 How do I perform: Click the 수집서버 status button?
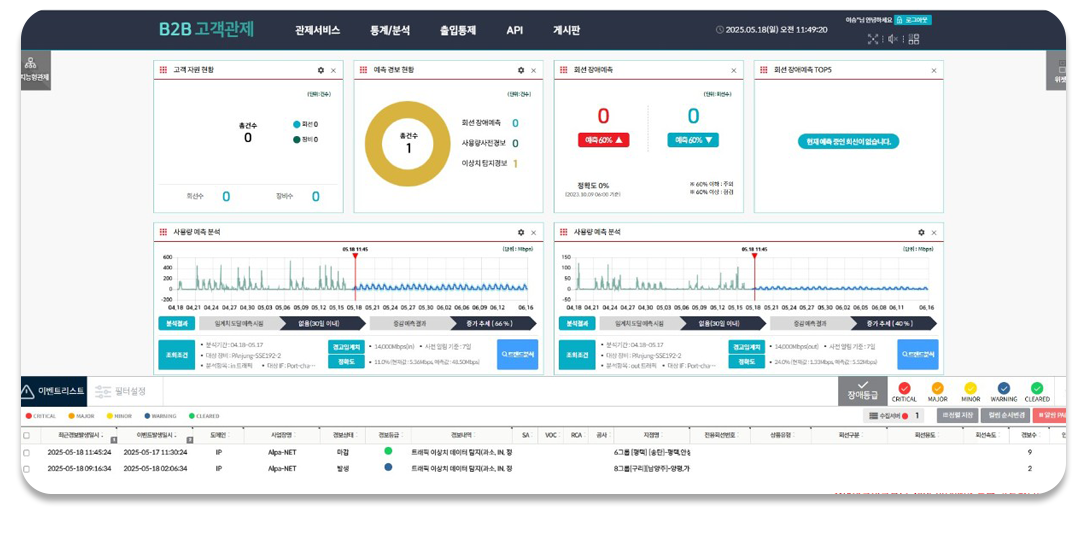pyautogui.click(x=893, y=416)
